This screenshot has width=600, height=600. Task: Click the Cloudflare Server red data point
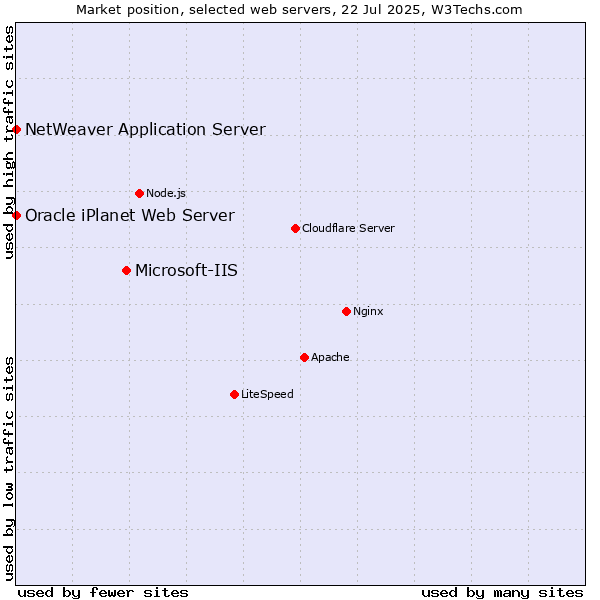[x=295, y=228]
